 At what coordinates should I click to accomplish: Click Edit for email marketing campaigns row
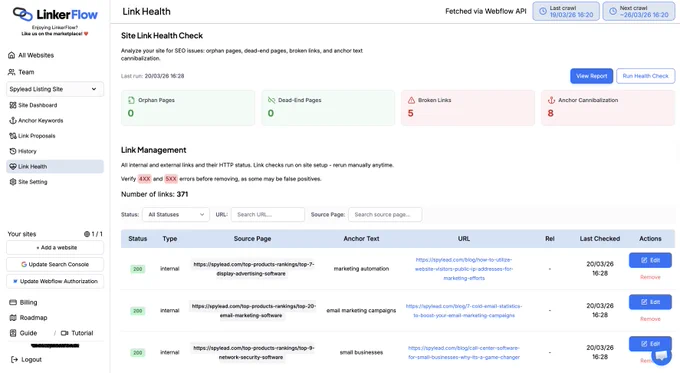[x=650, y=302]
